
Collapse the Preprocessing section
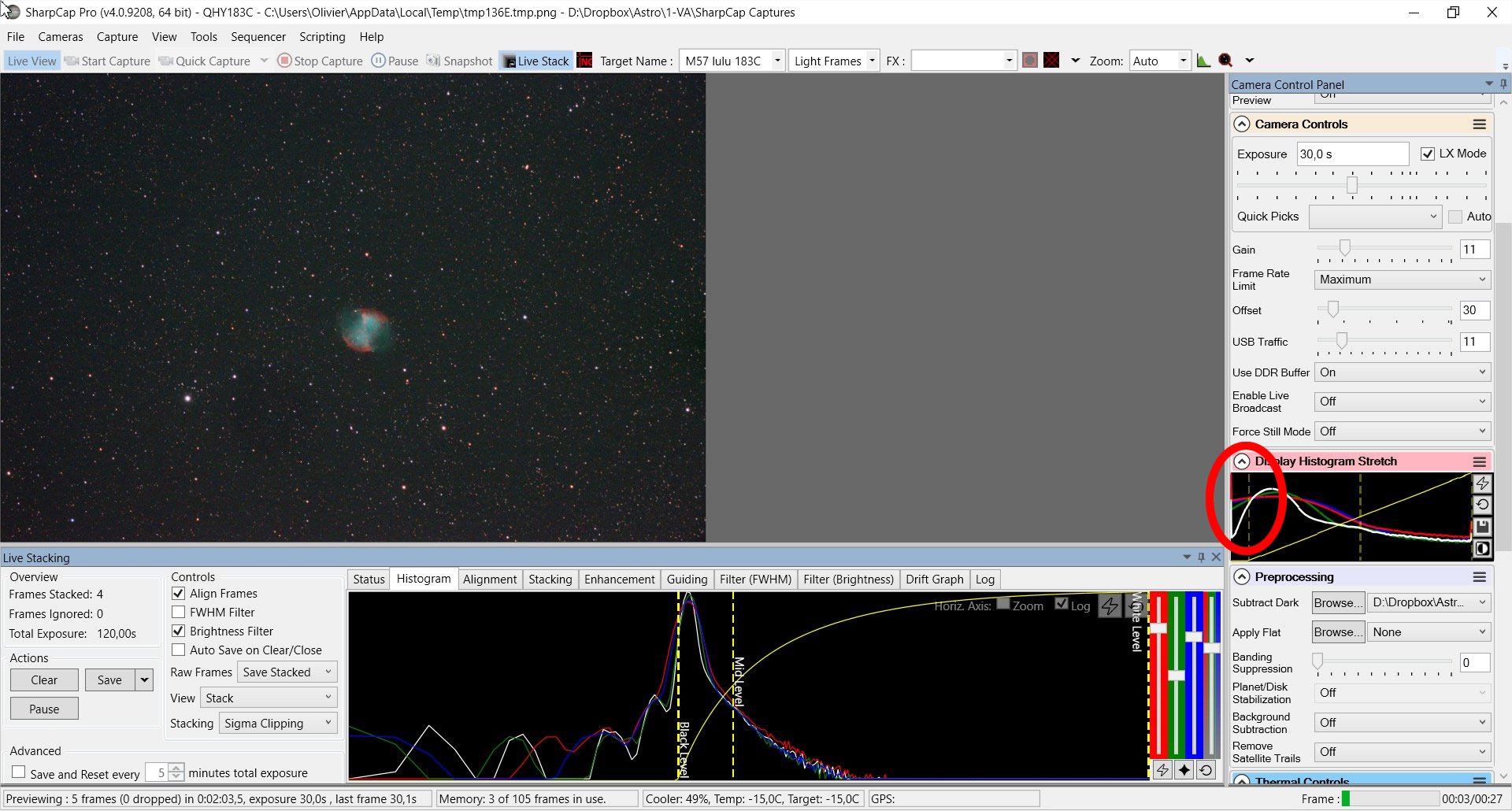point(1242,577)
